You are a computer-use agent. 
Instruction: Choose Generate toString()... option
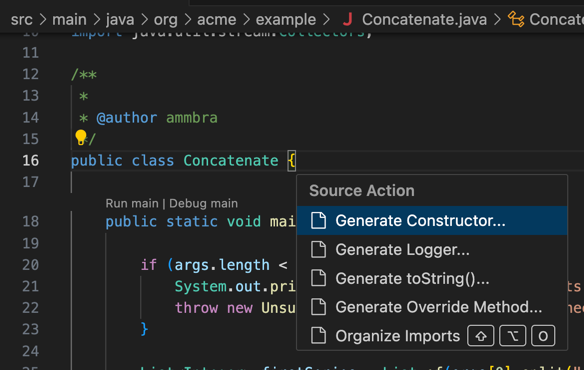point(432,278)
